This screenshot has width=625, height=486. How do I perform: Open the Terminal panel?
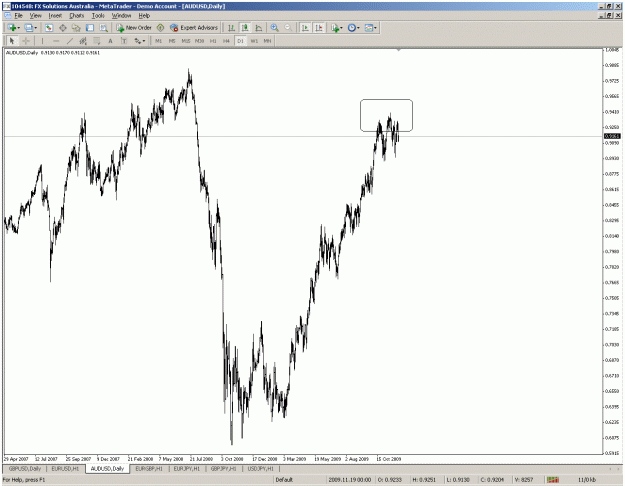pyautogui.click(x=90, y=28)
